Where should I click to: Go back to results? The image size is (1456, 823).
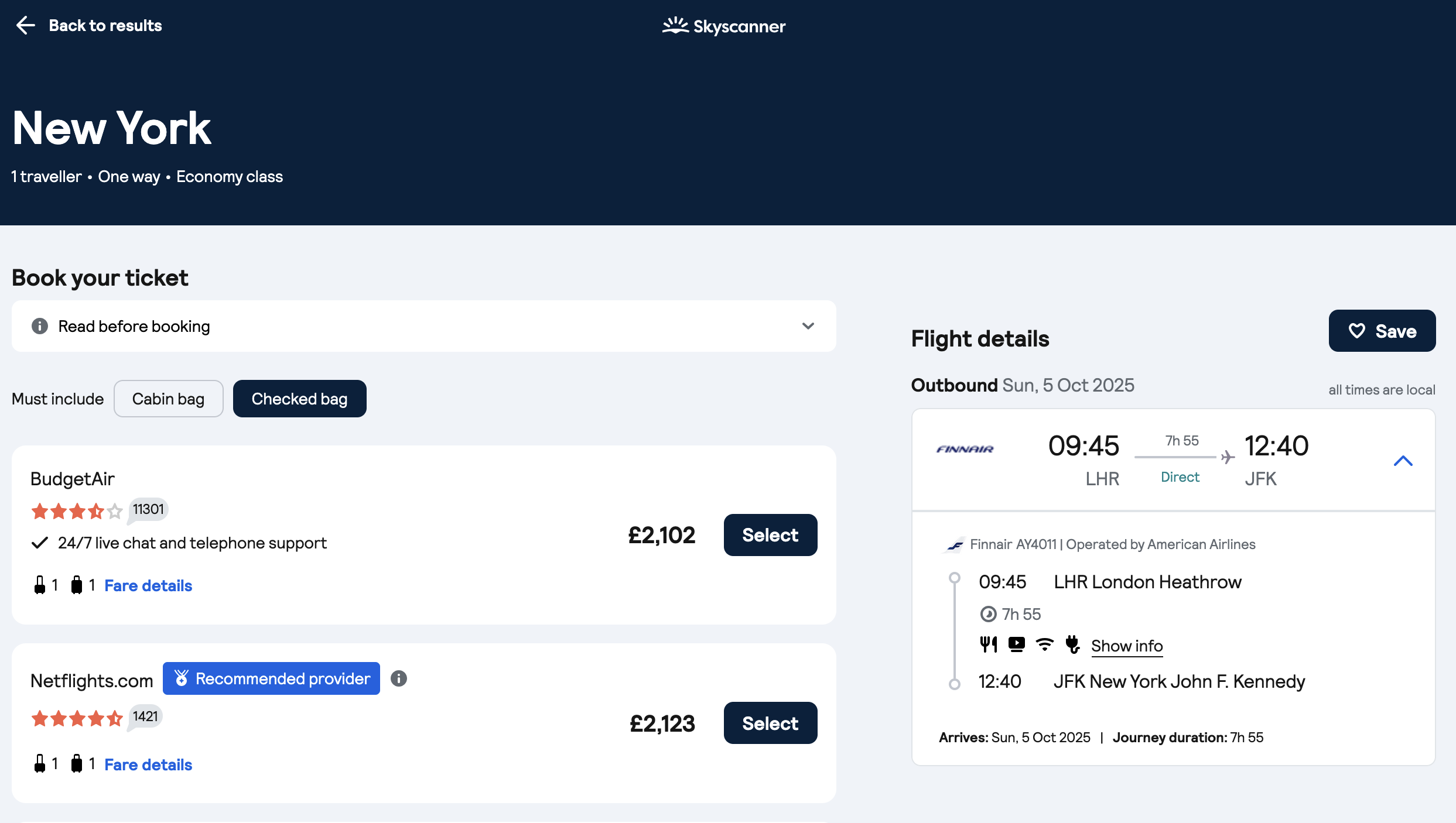coord(105,25)
